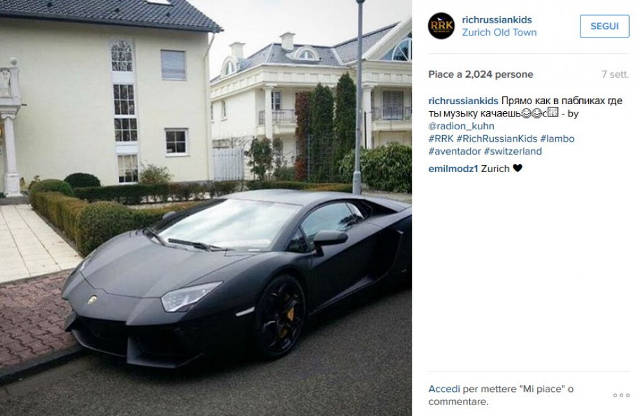This screenshot has width=640, height=416.
Task: Open the #aventador hashtag
Action: tap(455, 151)
